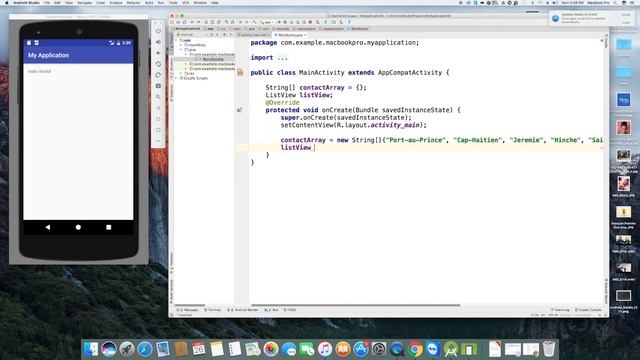The image size is (640, 360).
Task: Open Finder from the Dock
Action: pos(91,349)
